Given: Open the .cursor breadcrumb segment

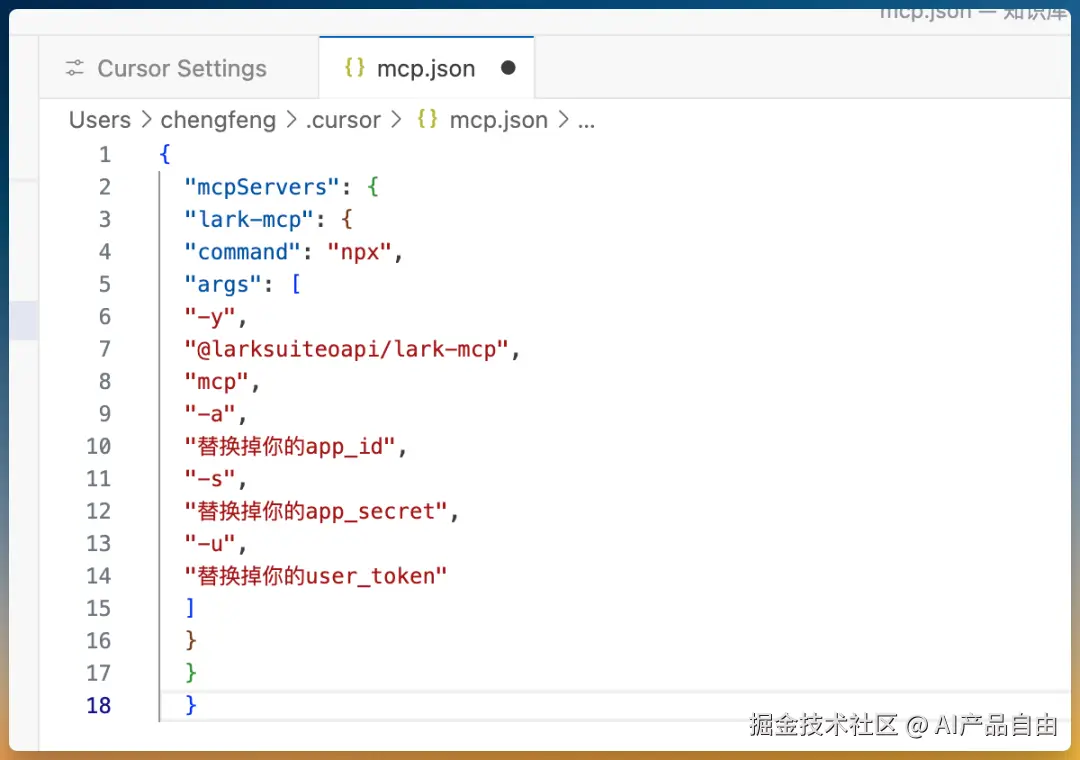Looking at the screenshot, I should tap(343, 120).
